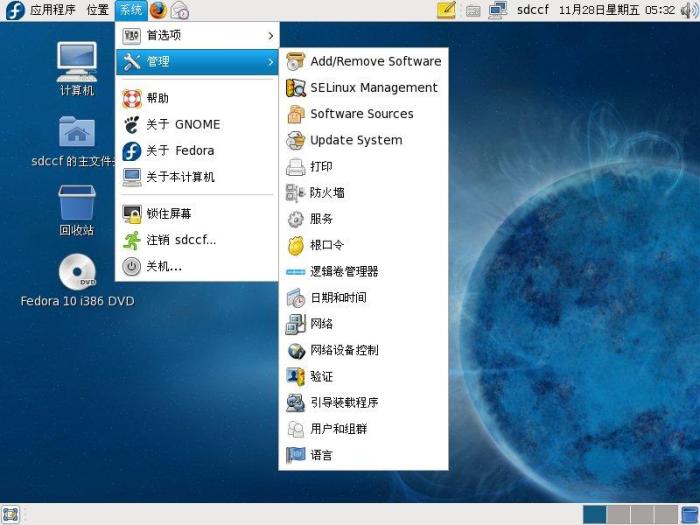Image resolution: width=700 pixels, height=525 pixels.
Task: Open the 回收站 trash desktop icon
Action: (77, 210)
